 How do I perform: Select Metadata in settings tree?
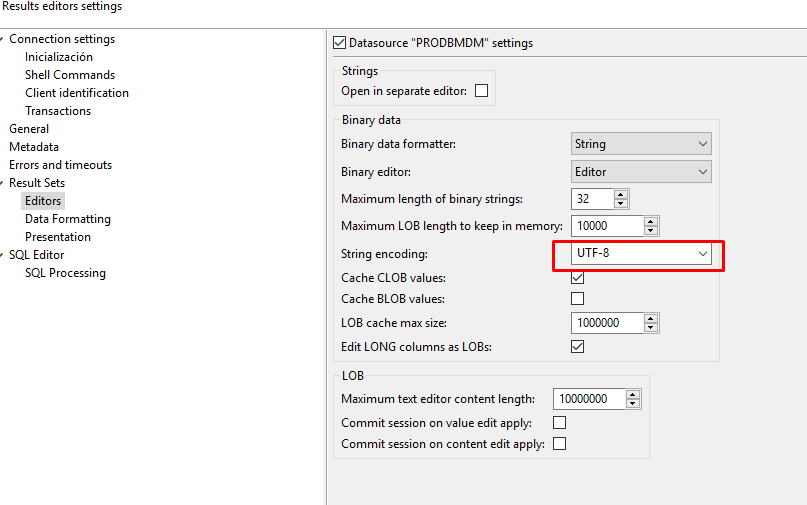point(34,147)
